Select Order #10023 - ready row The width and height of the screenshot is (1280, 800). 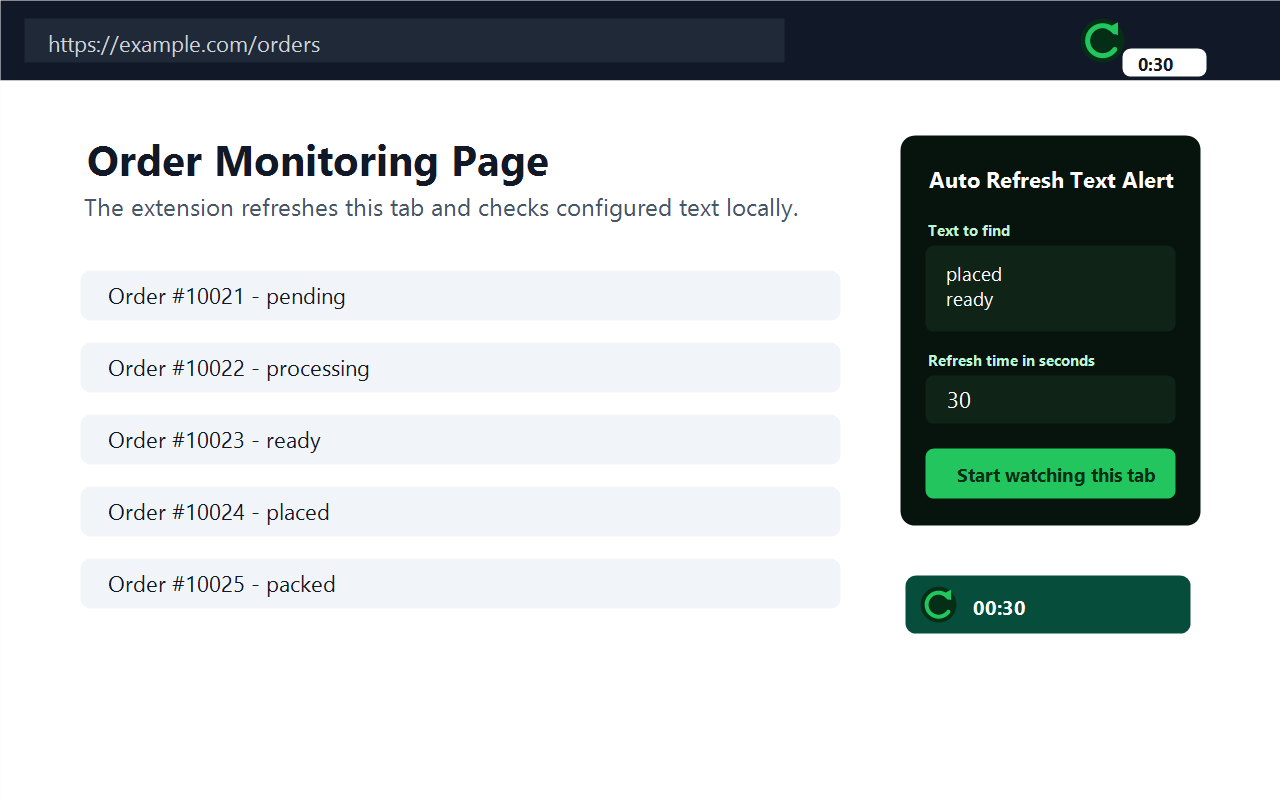460,440
